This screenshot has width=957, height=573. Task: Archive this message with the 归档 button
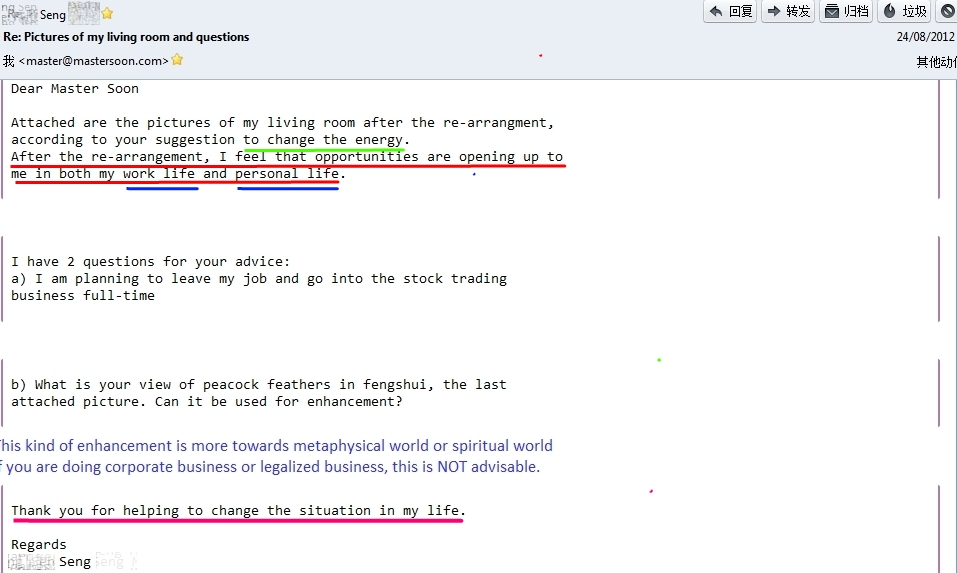click(846, 11)
